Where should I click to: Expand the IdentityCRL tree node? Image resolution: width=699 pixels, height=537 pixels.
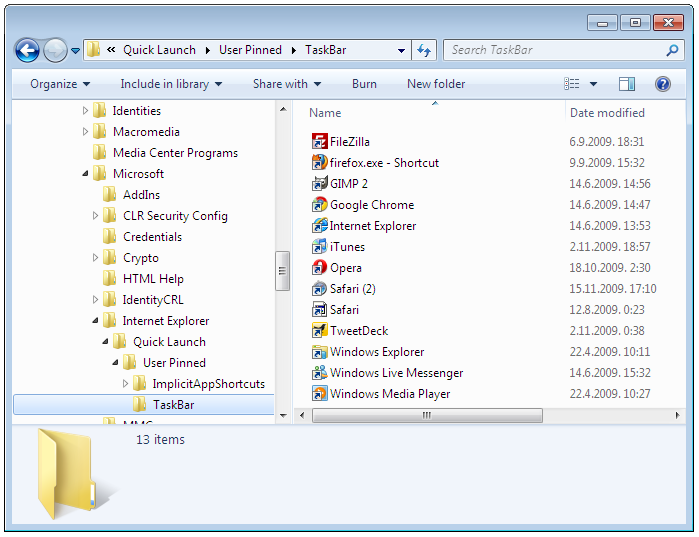[x=95, y=299]
